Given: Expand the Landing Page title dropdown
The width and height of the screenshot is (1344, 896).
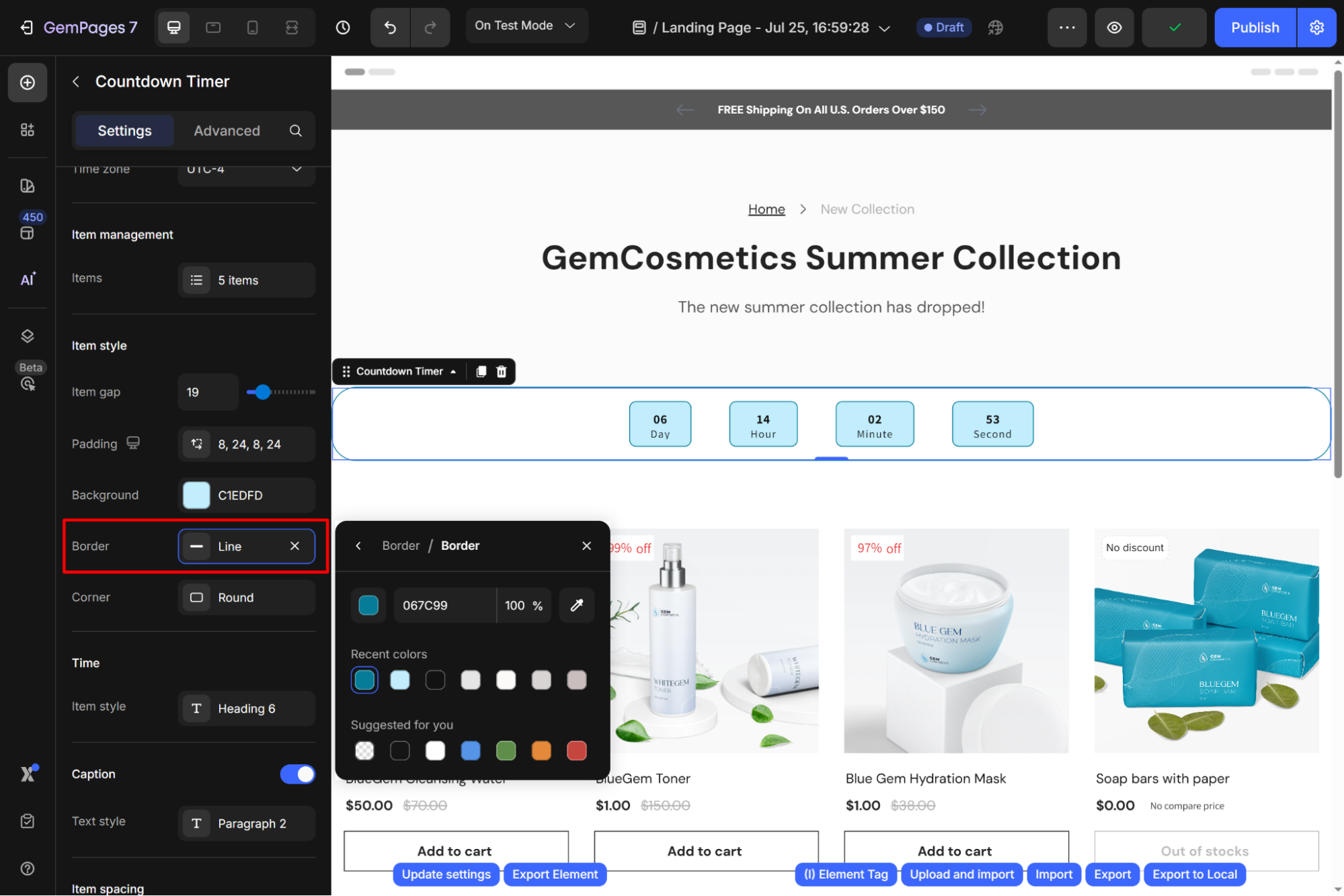Looking at the screenshot, I should click(885, 28).
